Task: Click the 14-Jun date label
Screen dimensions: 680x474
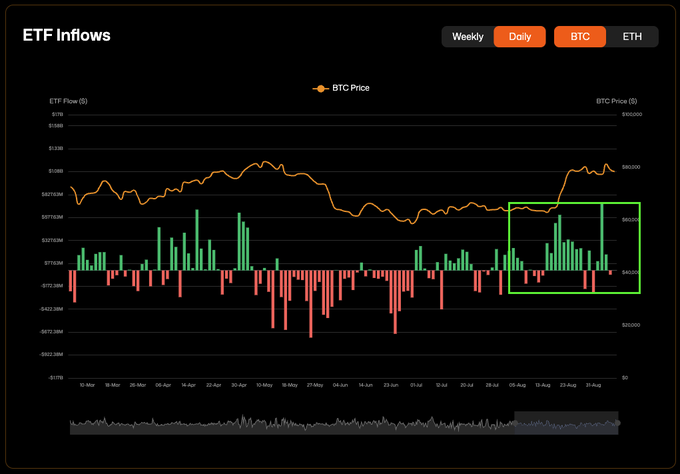Action: [x=366, y=385]
